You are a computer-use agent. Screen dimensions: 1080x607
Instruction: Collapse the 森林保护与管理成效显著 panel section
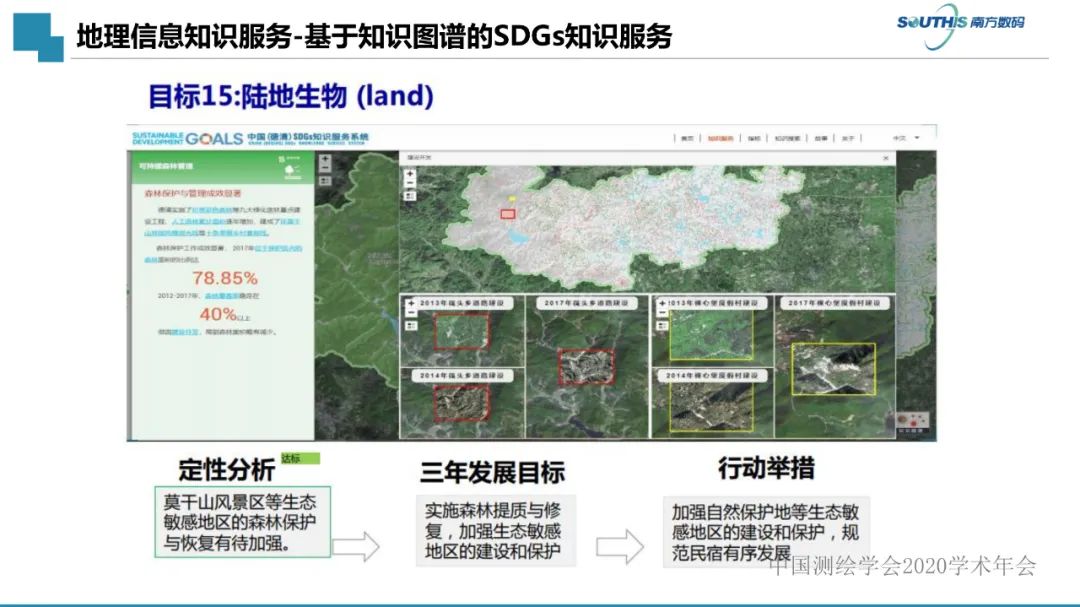[192, 194]
